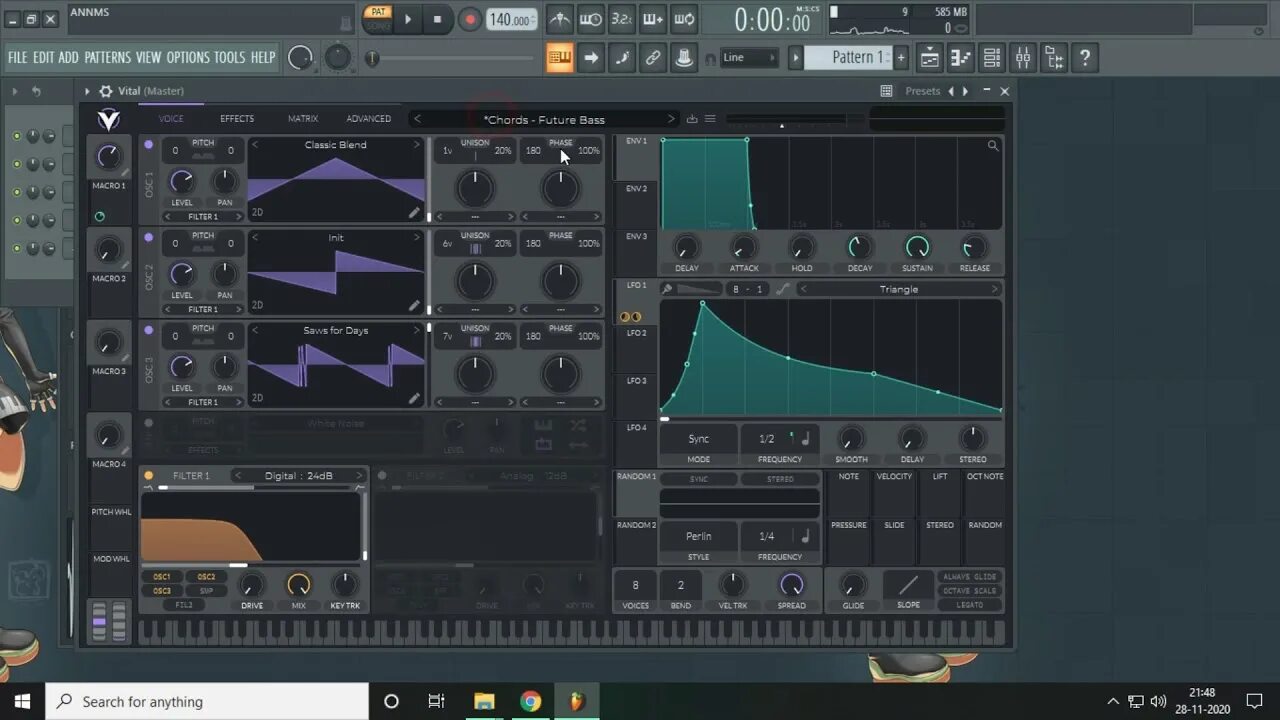Toggle ALWAYS GLIDE option

tap(970, 577)
